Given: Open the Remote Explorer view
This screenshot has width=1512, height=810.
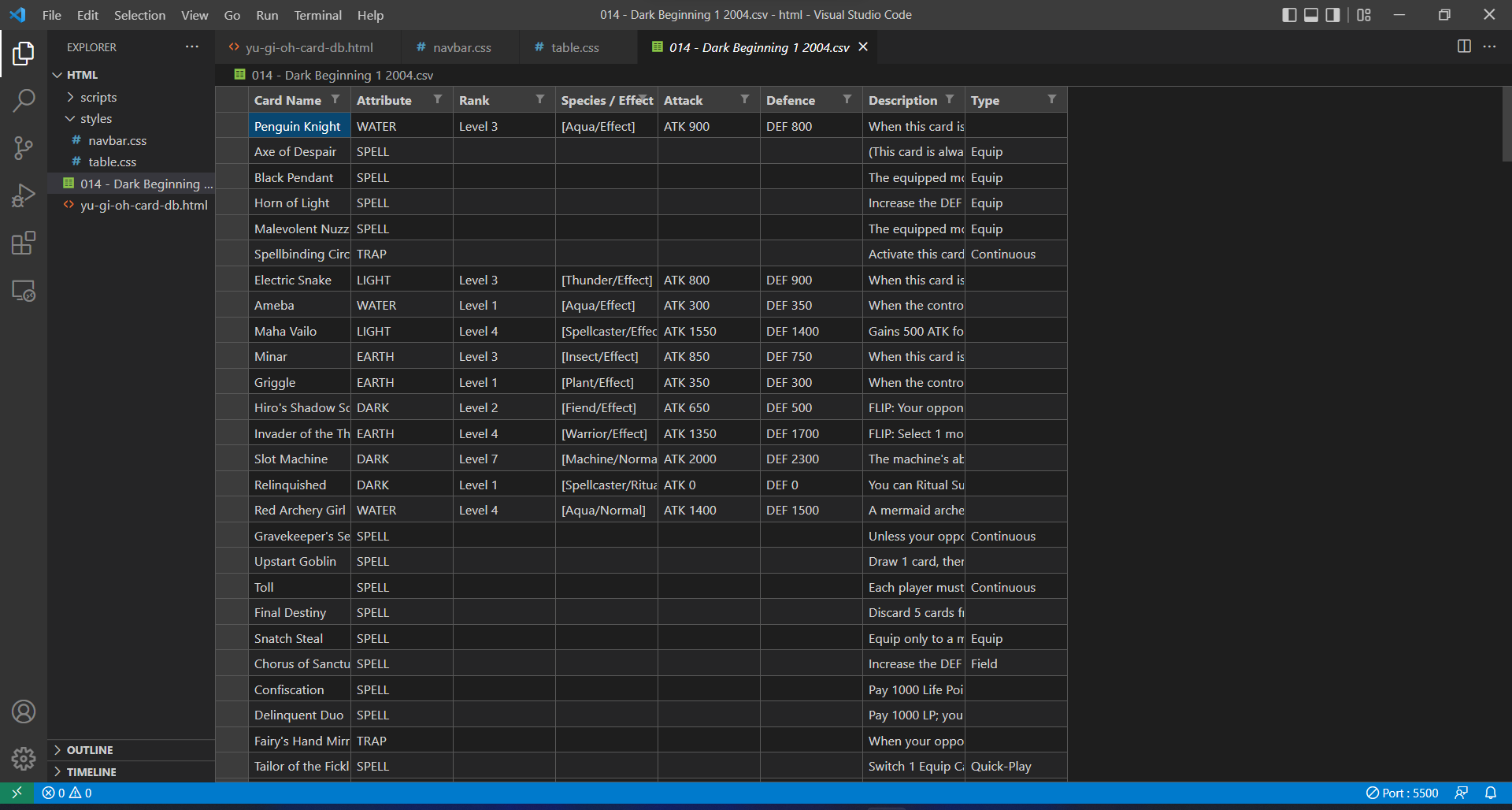Looking at the screenshot, I should pos(24,291).
